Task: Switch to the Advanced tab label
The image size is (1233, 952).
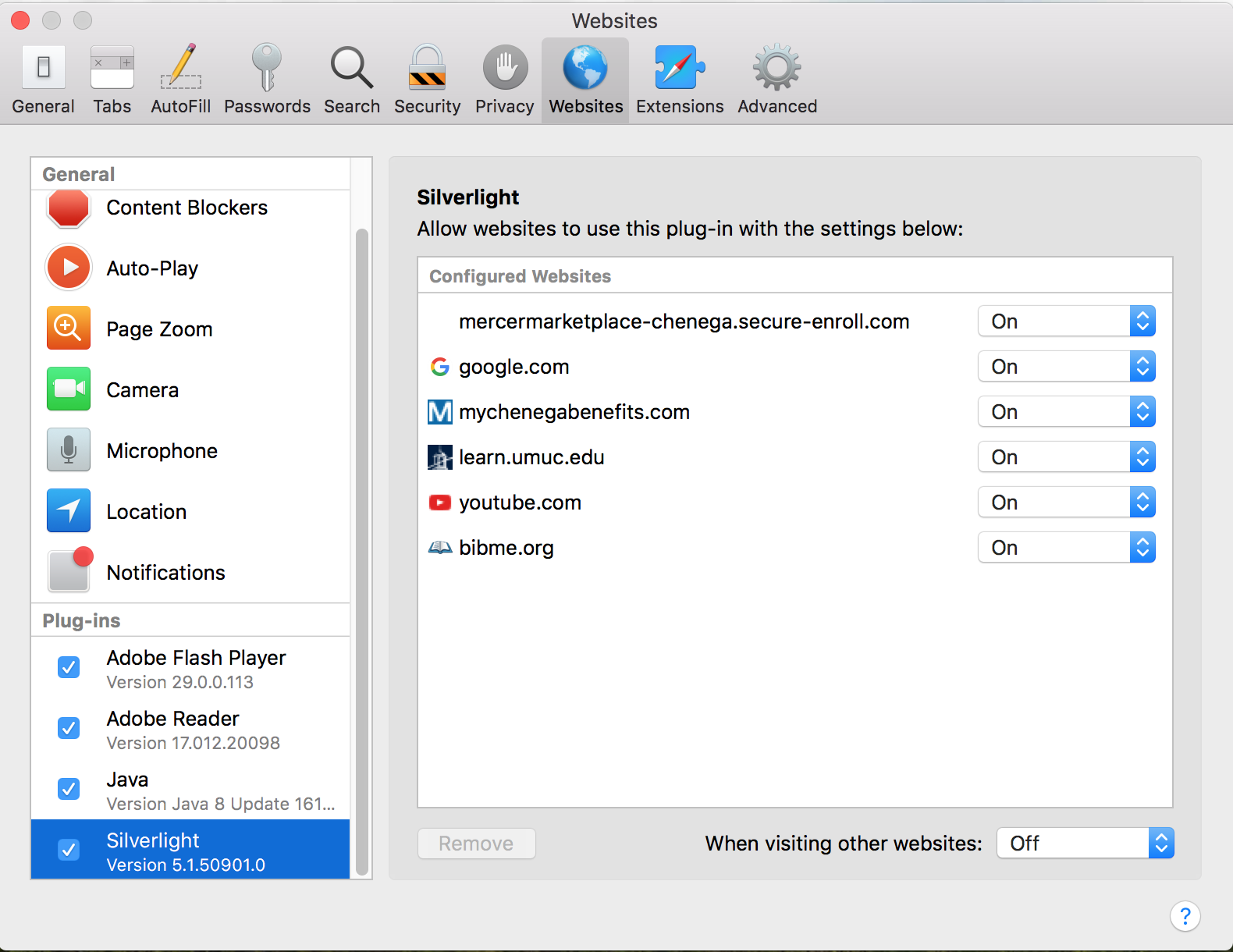Action: tap(777, 106)
